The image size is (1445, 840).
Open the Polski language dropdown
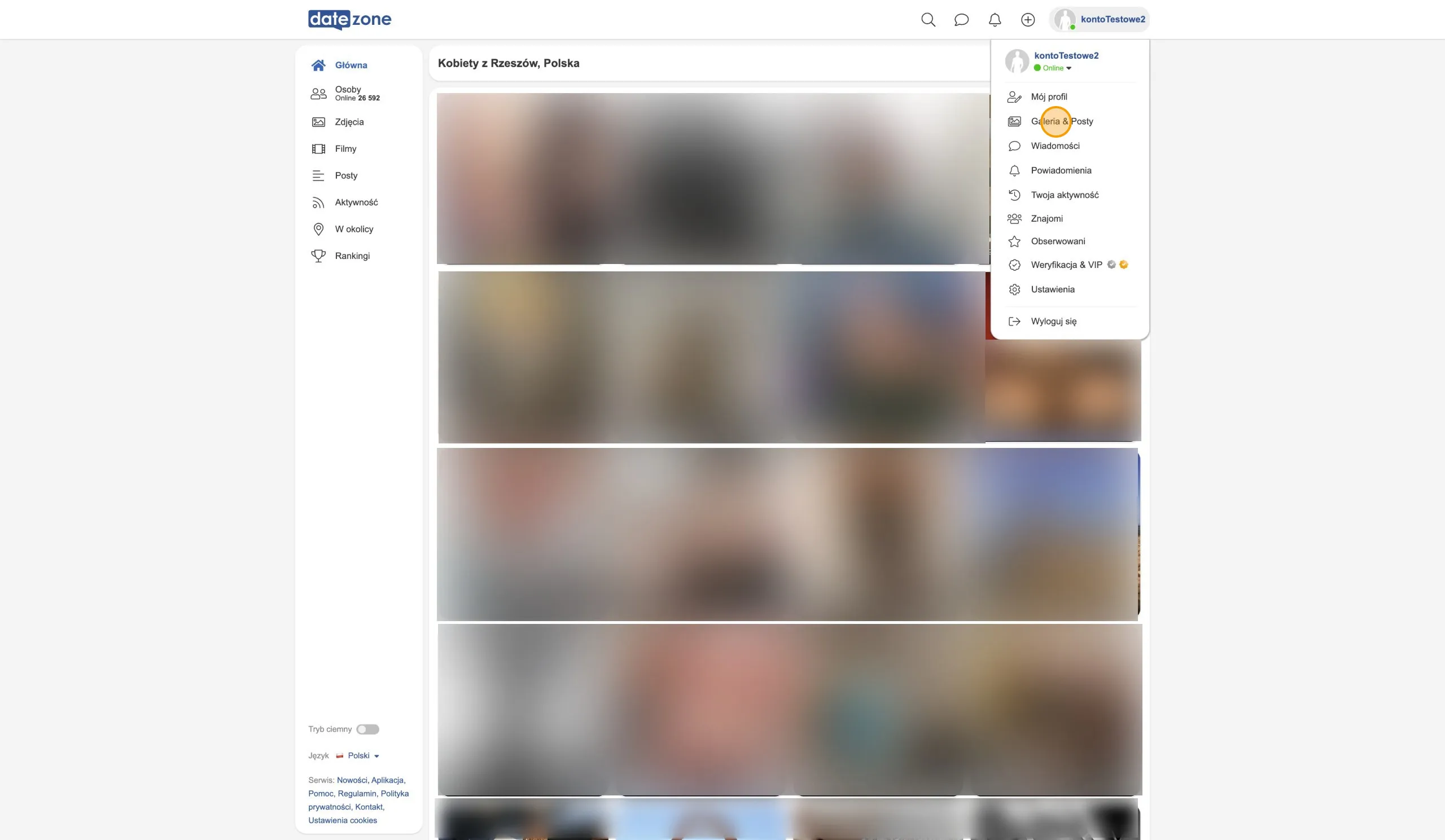358,756
